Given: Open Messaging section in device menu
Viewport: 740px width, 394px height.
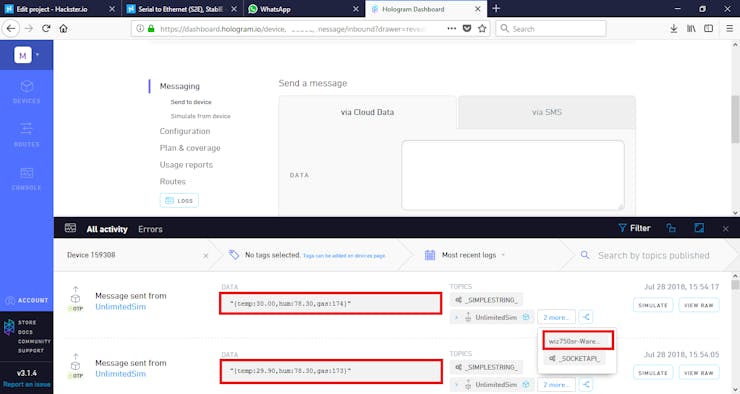Looking at the screenshot, I should 179,86.
